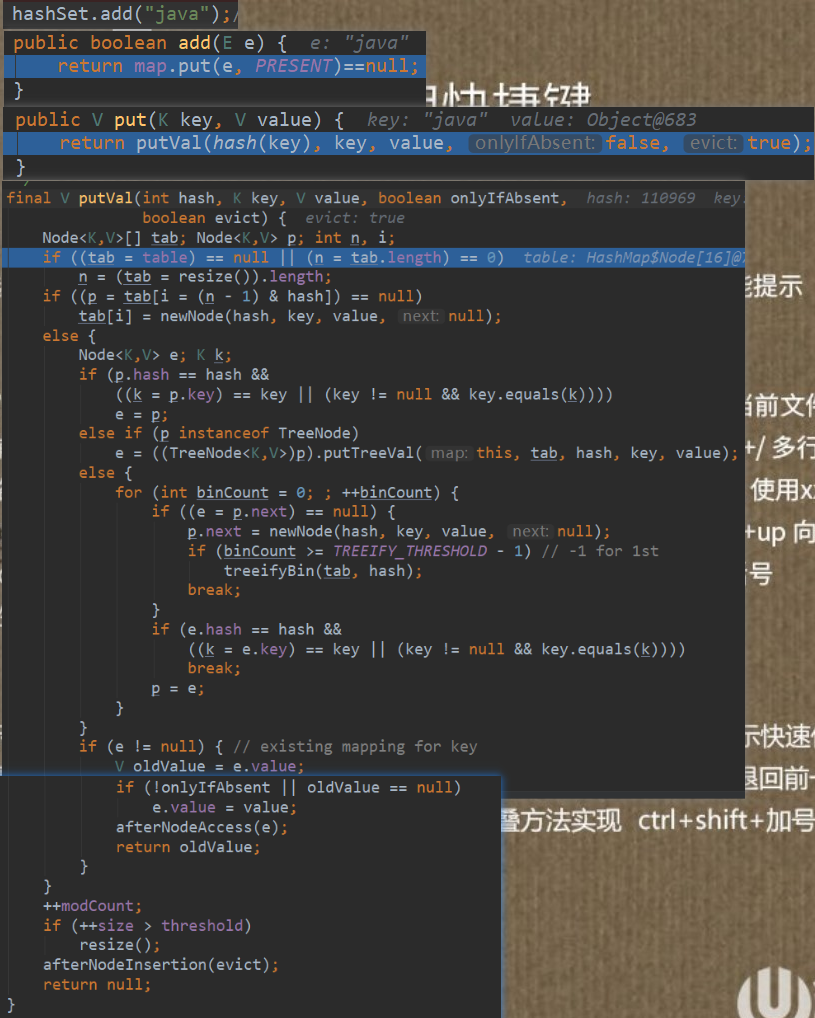Click the hashSet.add("java"); code line
The width and height of the screenshot is (815, 1018).
(x=121, y=14)
